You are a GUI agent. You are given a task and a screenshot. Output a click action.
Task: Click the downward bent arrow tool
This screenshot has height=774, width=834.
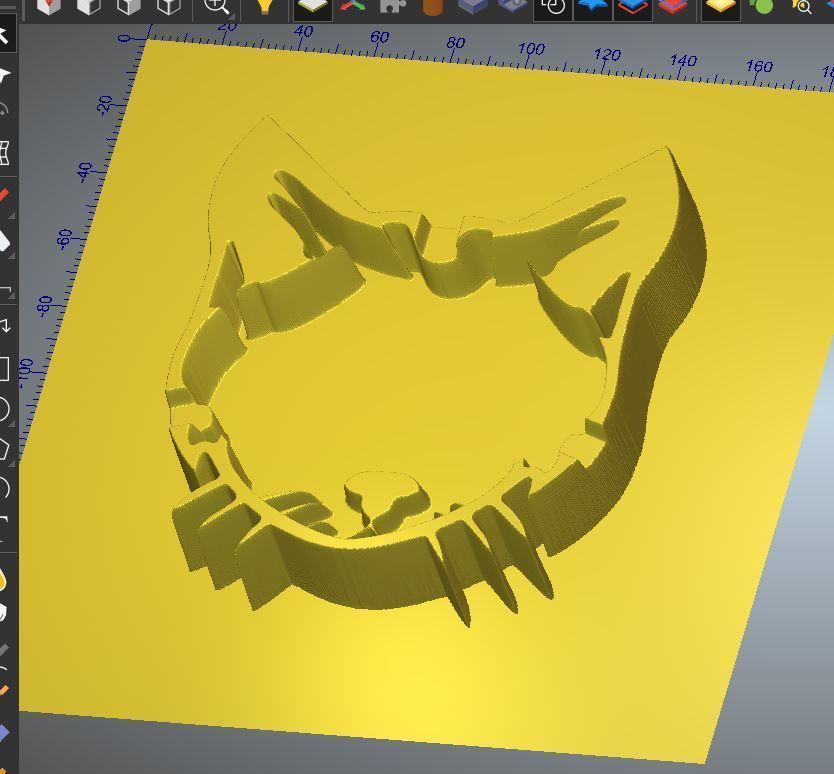(x=4, y=325)
